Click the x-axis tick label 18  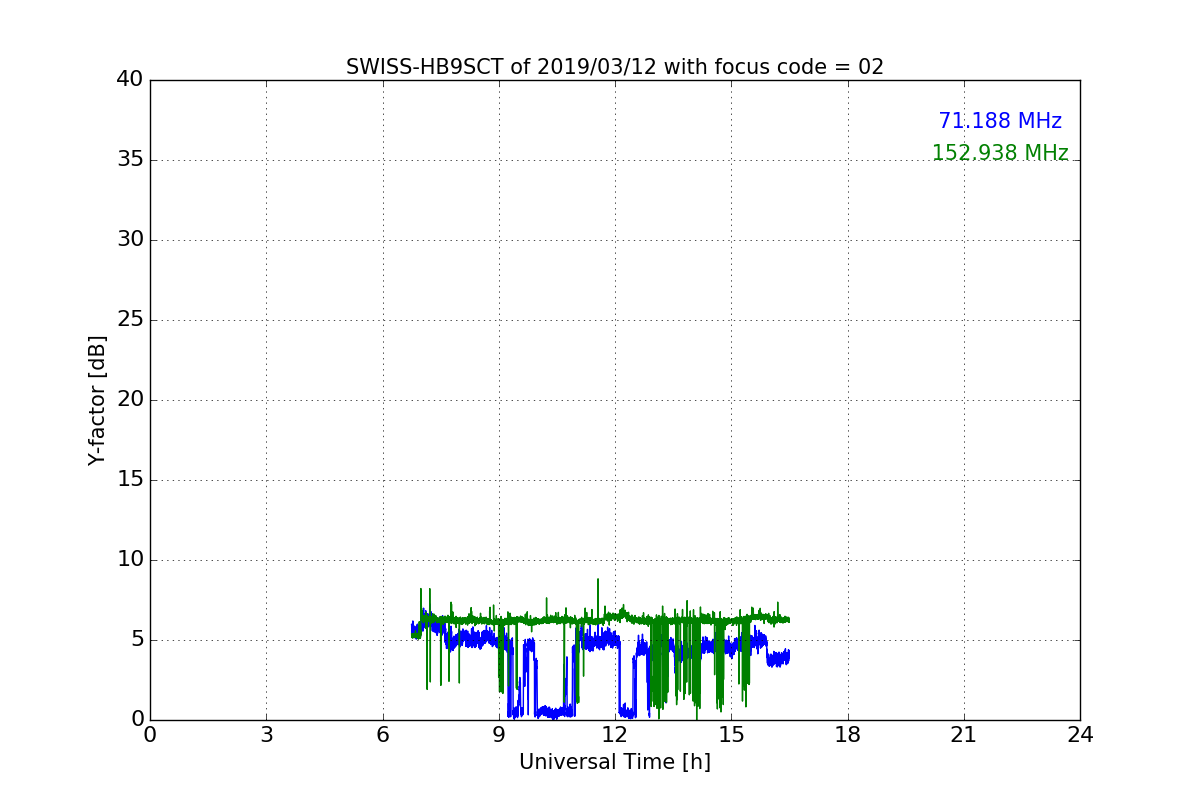(x=848, y=735)
